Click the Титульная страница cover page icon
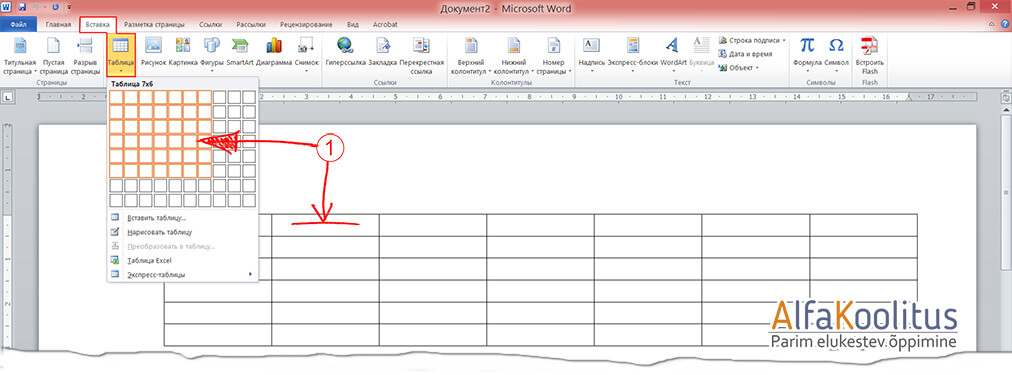This screenshot has height=375, width=1012. click(20, 46)
